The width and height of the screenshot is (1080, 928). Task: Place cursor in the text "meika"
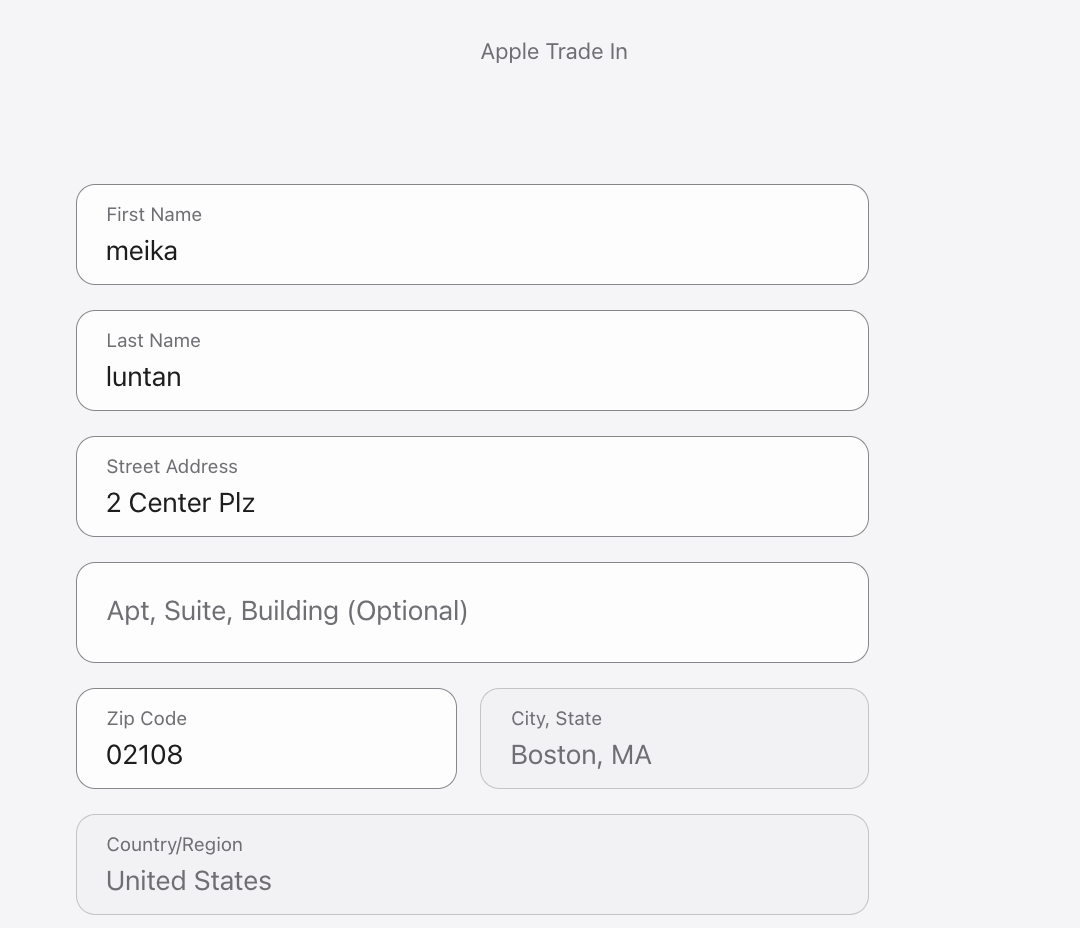142,251
